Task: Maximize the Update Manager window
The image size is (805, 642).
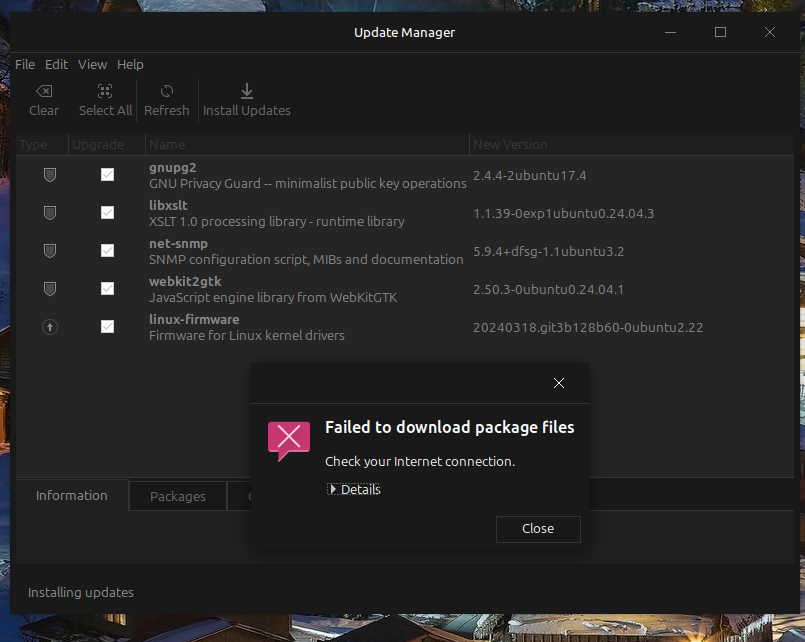Action: point(720,32)
